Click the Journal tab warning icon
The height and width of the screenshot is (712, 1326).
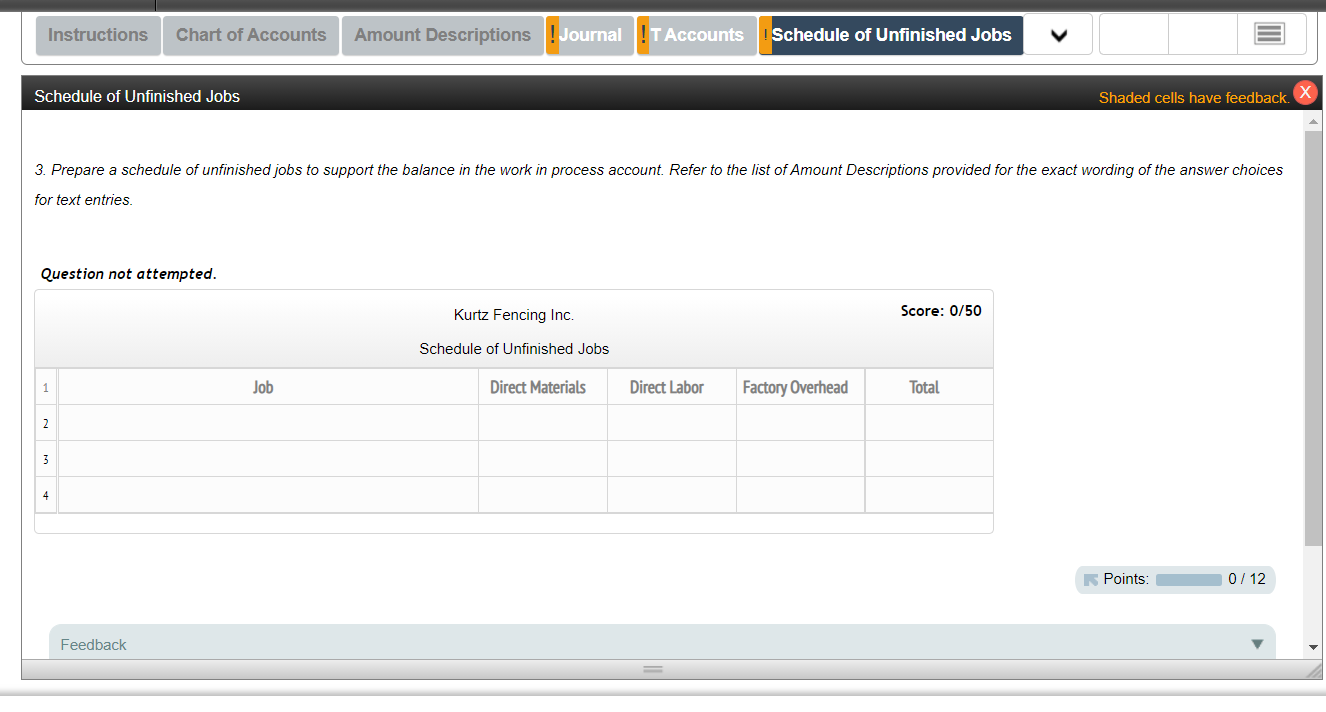pos(553,35)
